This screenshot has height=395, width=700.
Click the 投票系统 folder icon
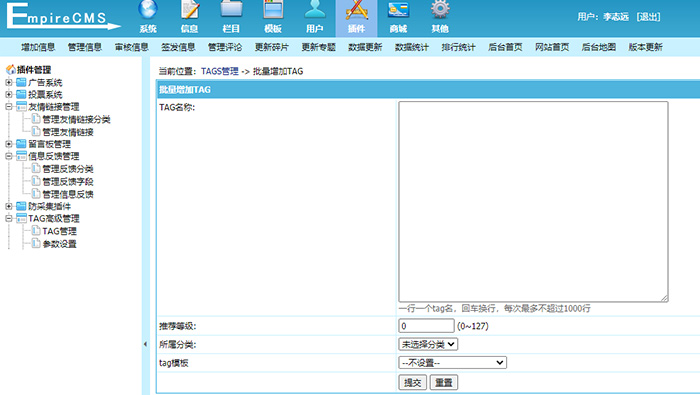click(x=21, y=94)
